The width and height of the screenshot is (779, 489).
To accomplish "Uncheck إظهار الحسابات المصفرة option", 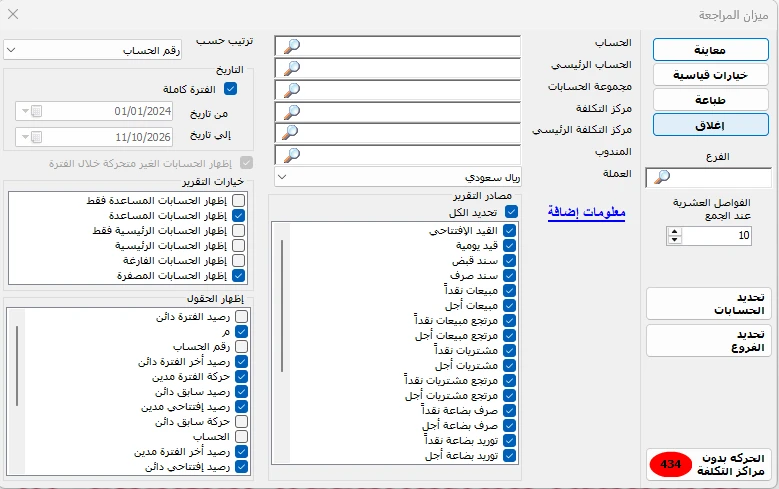I will pos(238,275).
